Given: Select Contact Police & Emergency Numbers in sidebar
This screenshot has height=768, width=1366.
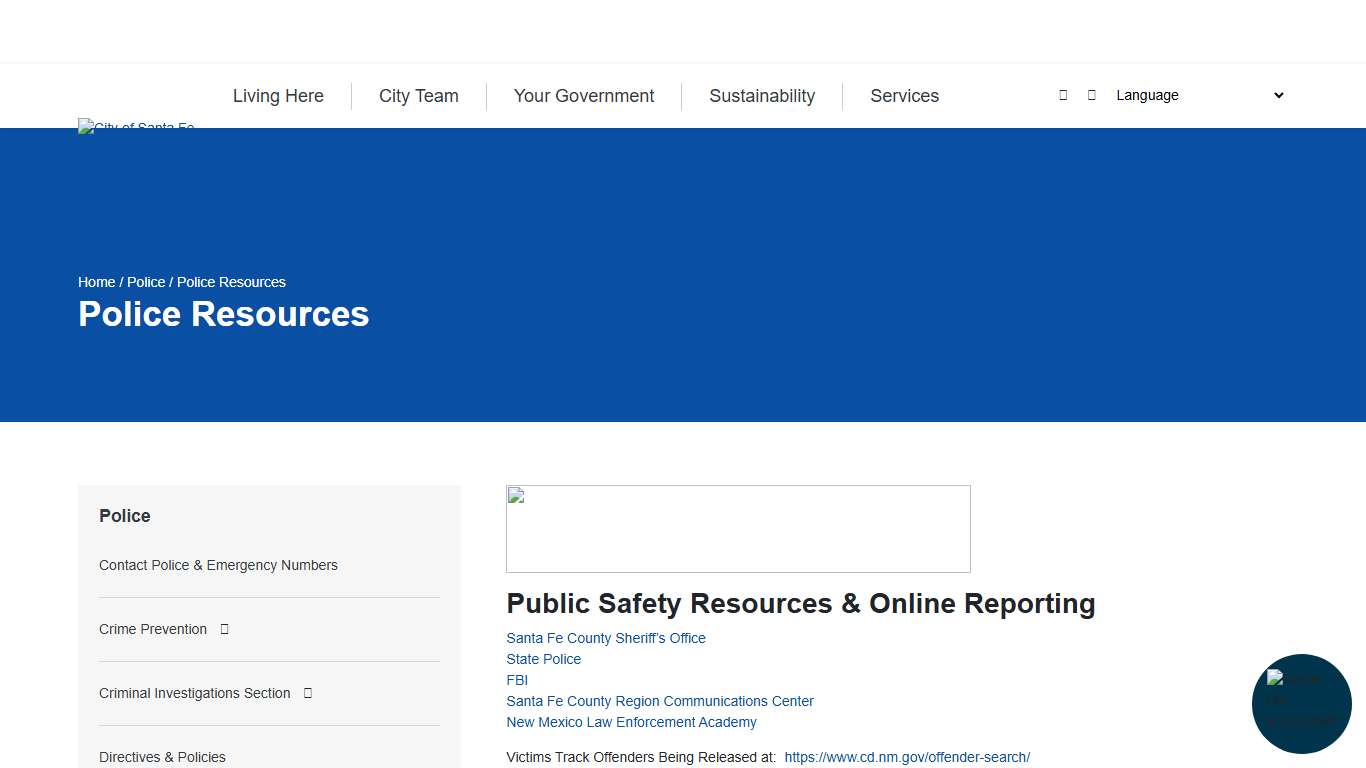Looking at the screenshot, I should pos(218,565).
